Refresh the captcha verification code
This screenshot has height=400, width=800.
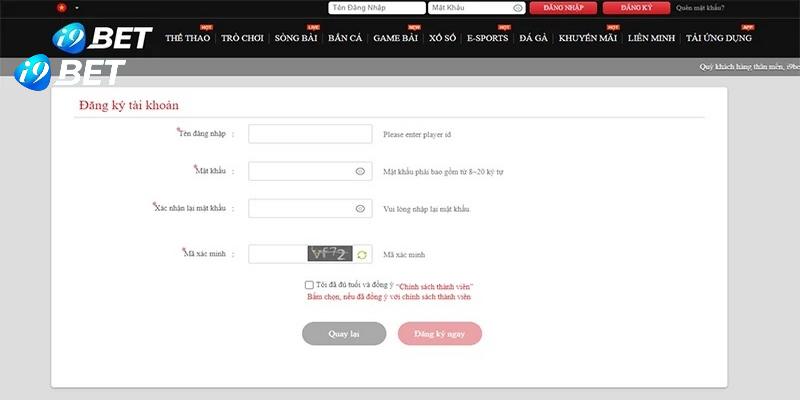coord(362,255)
